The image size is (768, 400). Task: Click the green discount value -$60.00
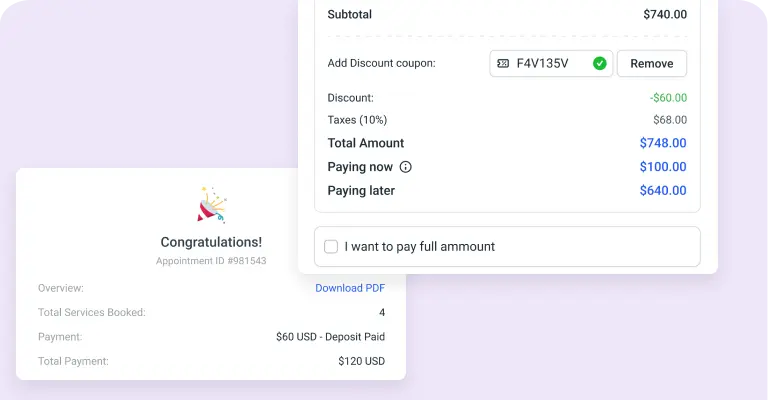(x=668, y=98)
